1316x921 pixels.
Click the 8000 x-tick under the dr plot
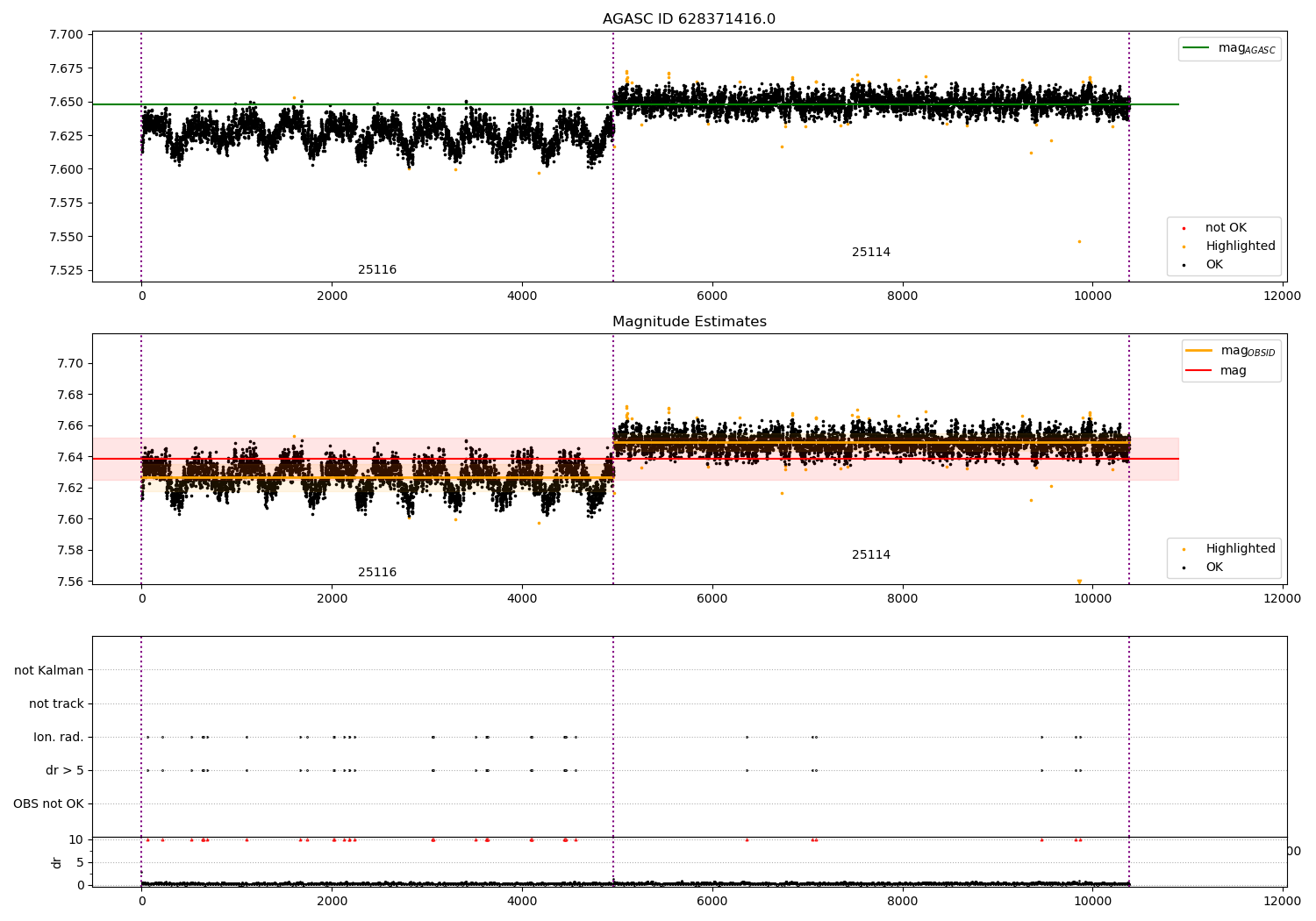click(902, 901)
